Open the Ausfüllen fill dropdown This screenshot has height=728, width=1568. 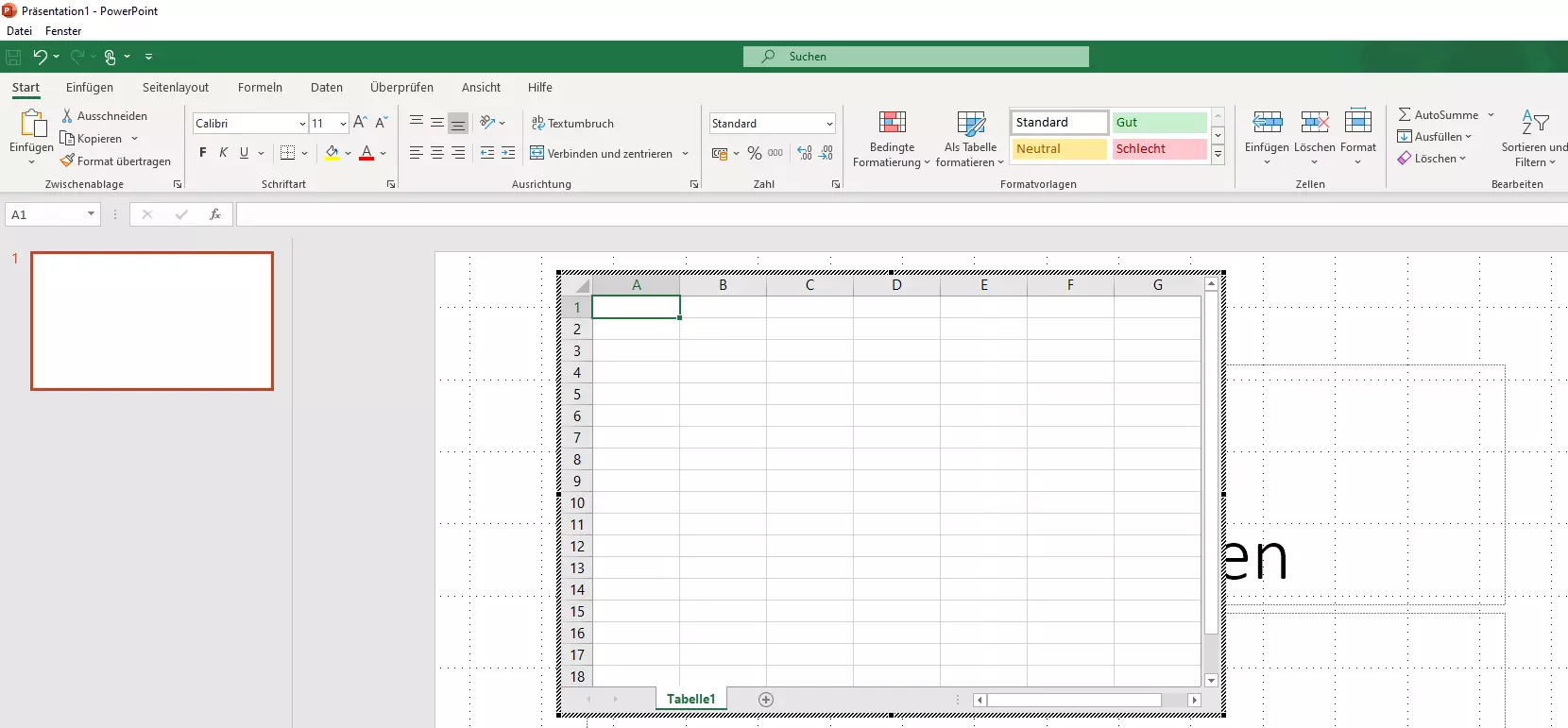click(1434, 136)
